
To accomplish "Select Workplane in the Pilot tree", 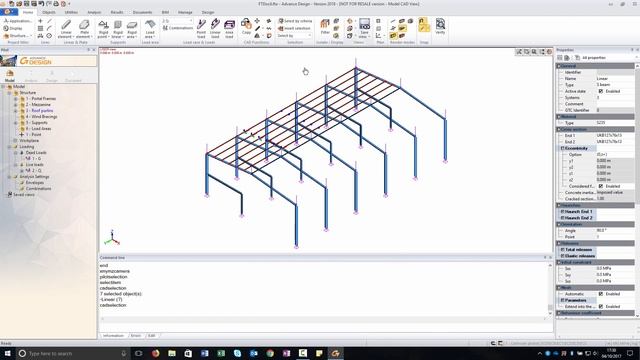I will tap(29, 140).
